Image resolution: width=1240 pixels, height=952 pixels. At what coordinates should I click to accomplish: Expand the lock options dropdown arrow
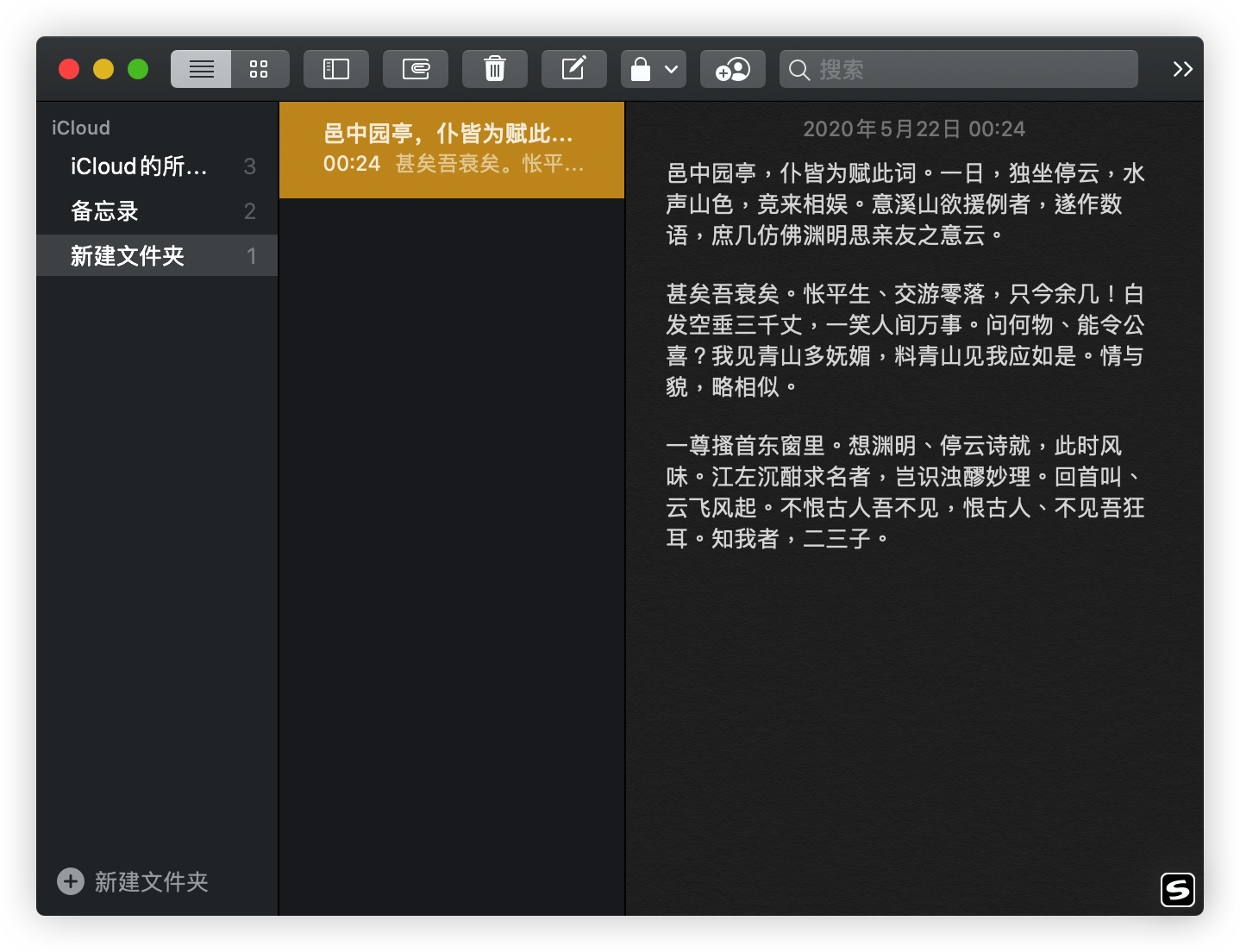pos(671,69)
